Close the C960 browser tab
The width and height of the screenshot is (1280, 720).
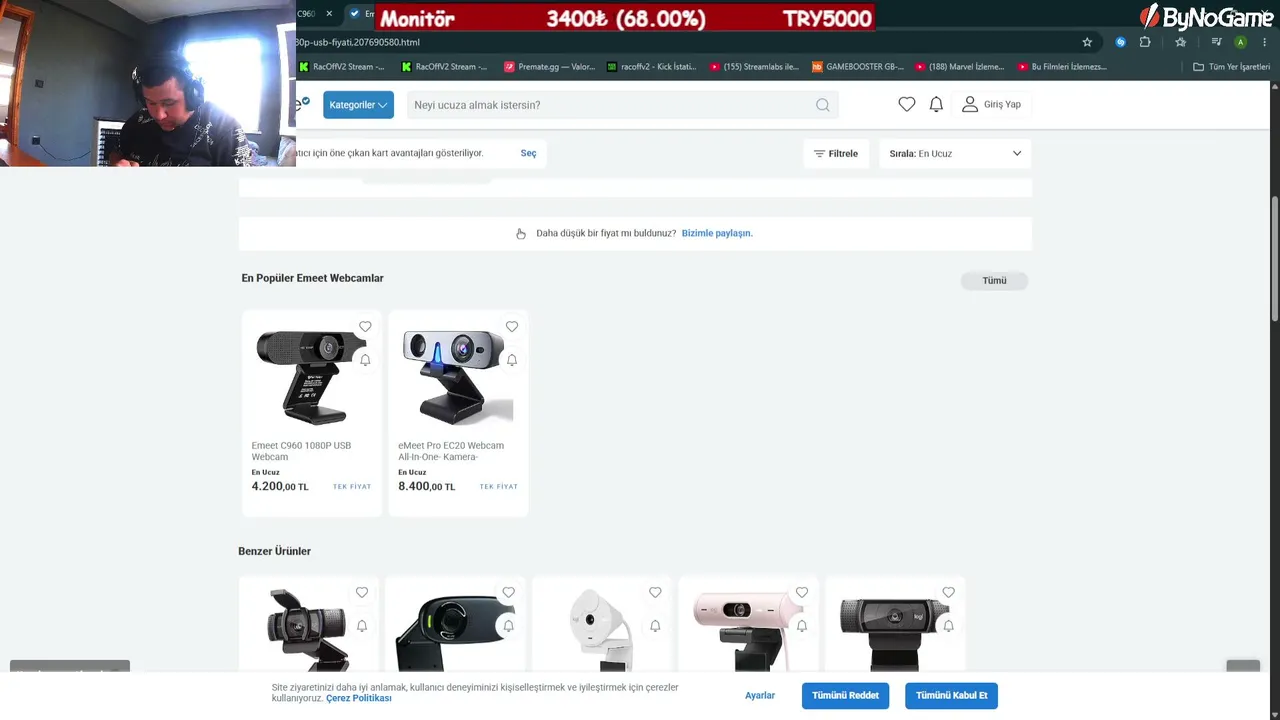coord(329,14)
